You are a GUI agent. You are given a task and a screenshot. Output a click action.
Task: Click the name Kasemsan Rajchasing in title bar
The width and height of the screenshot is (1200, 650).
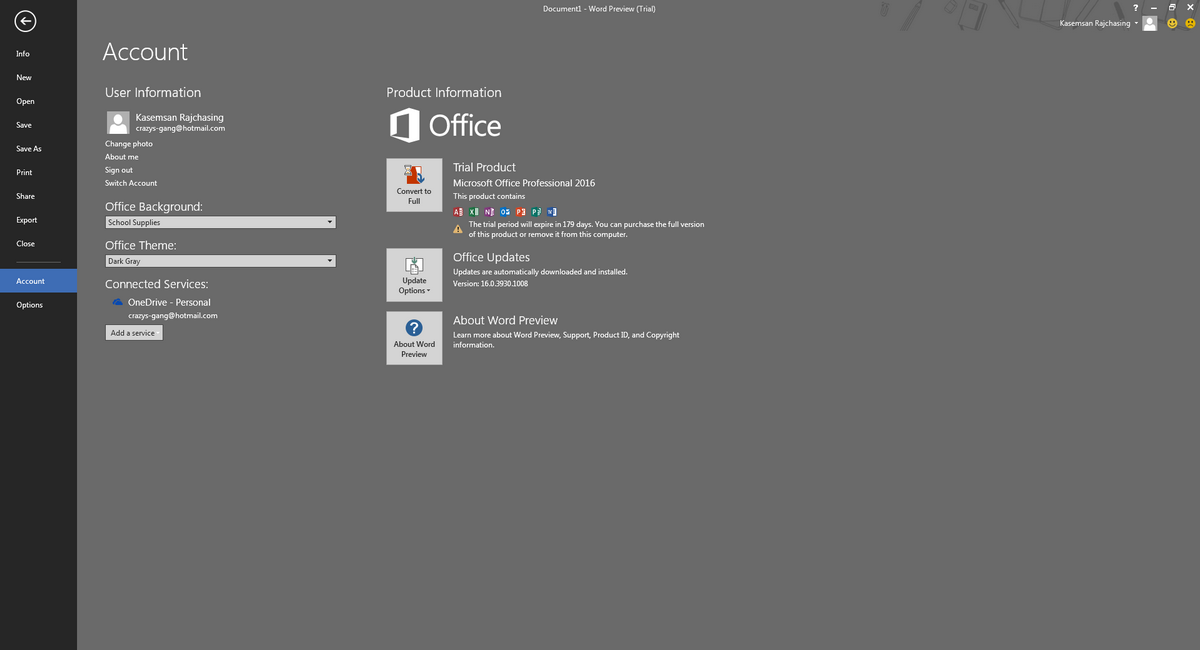click(x=1095, y=23)
